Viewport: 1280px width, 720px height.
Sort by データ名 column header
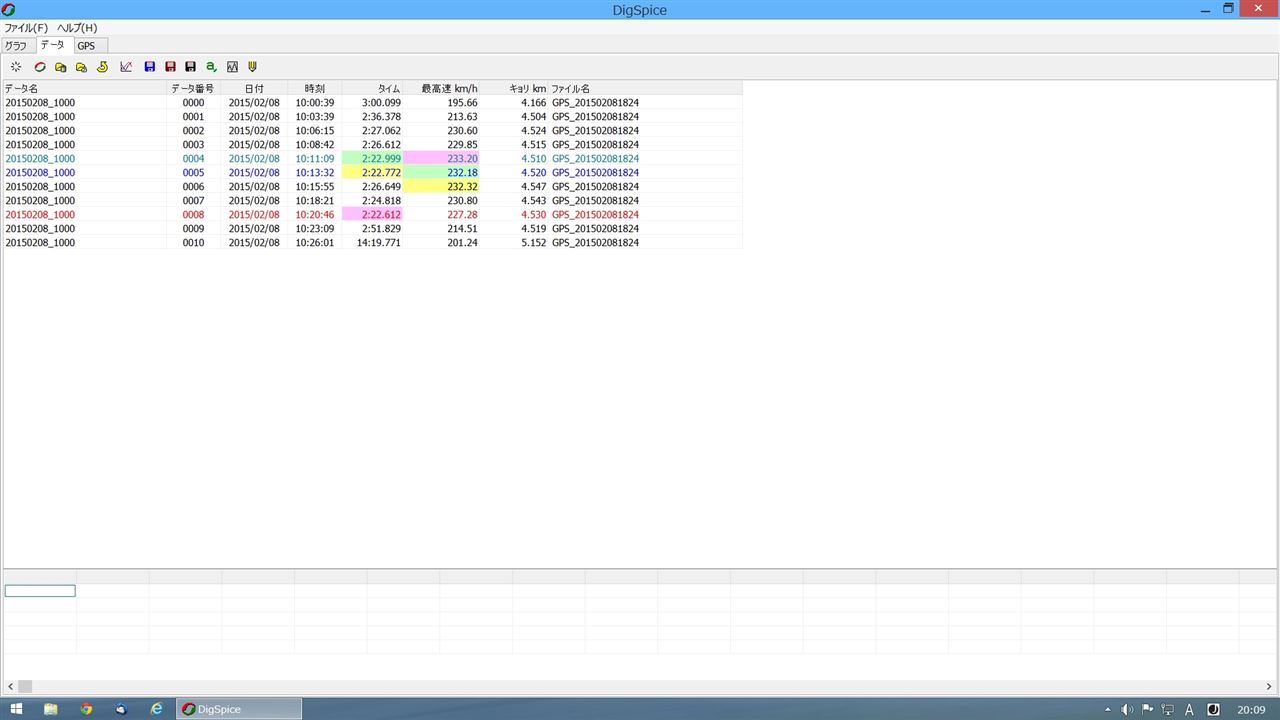[84, 89]
